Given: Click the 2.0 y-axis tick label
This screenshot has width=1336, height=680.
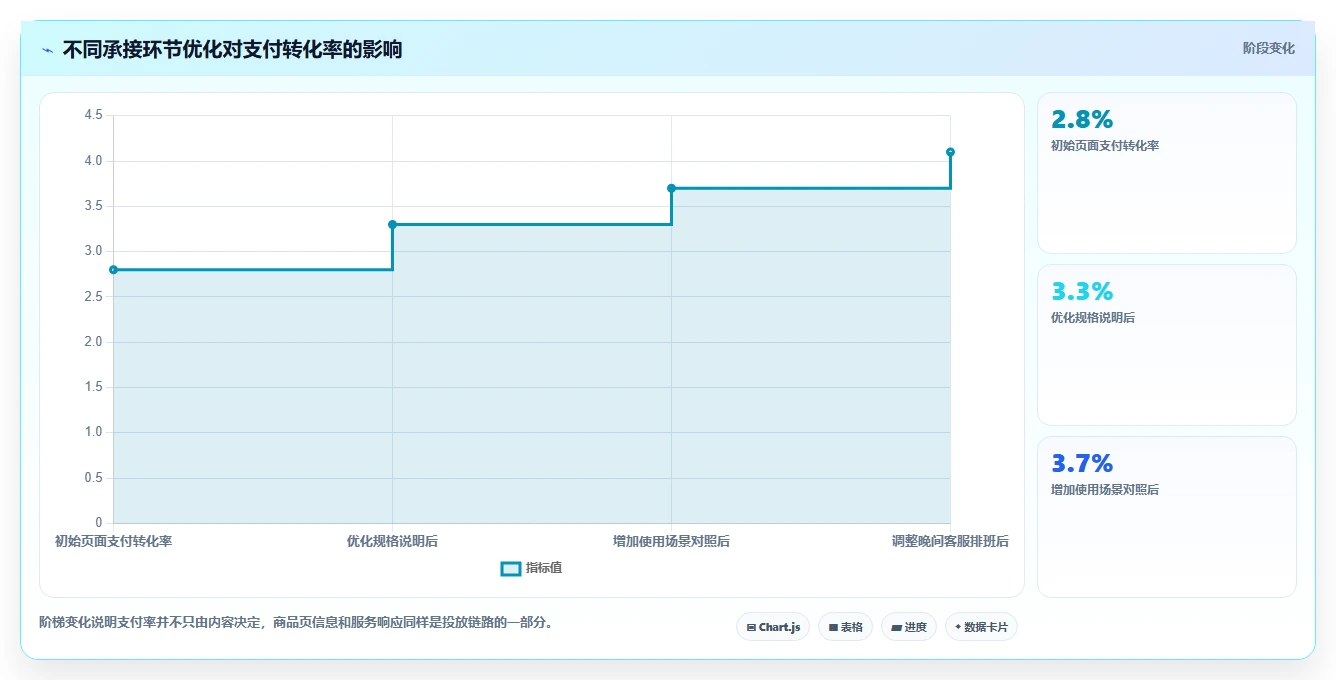Looking at the screenshot, I should pos(93,342).
